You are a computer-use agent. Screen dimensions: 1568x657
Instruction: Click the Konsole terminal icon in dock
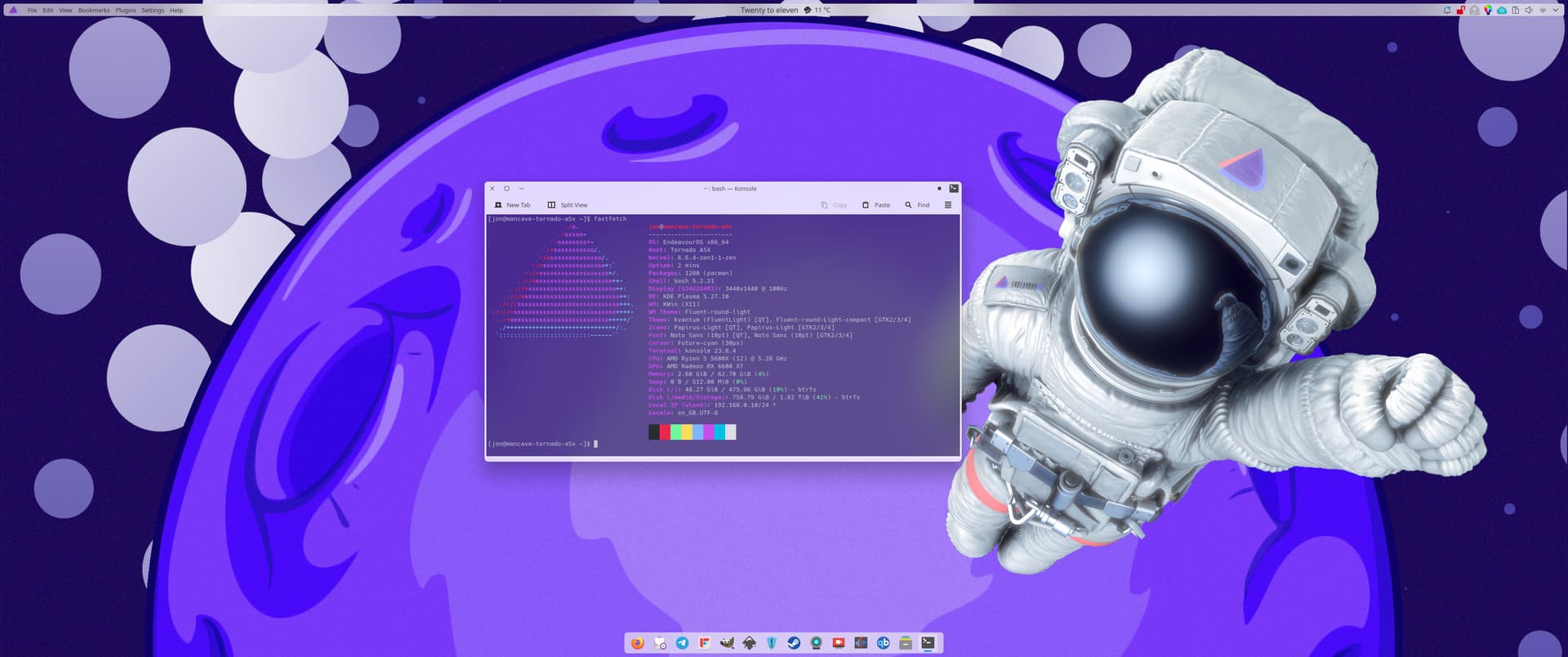click(x=928, y=643)
